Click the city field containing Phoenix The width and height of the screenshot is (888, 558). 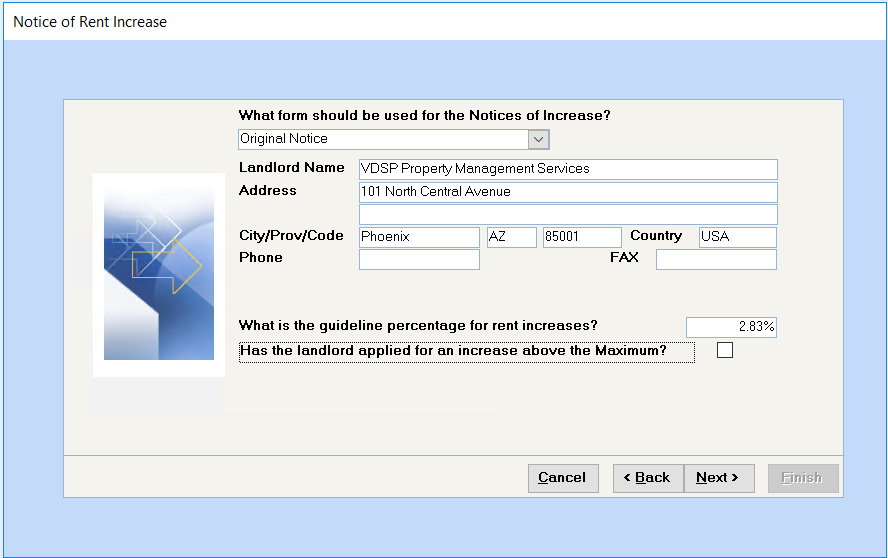pos(419,237)
